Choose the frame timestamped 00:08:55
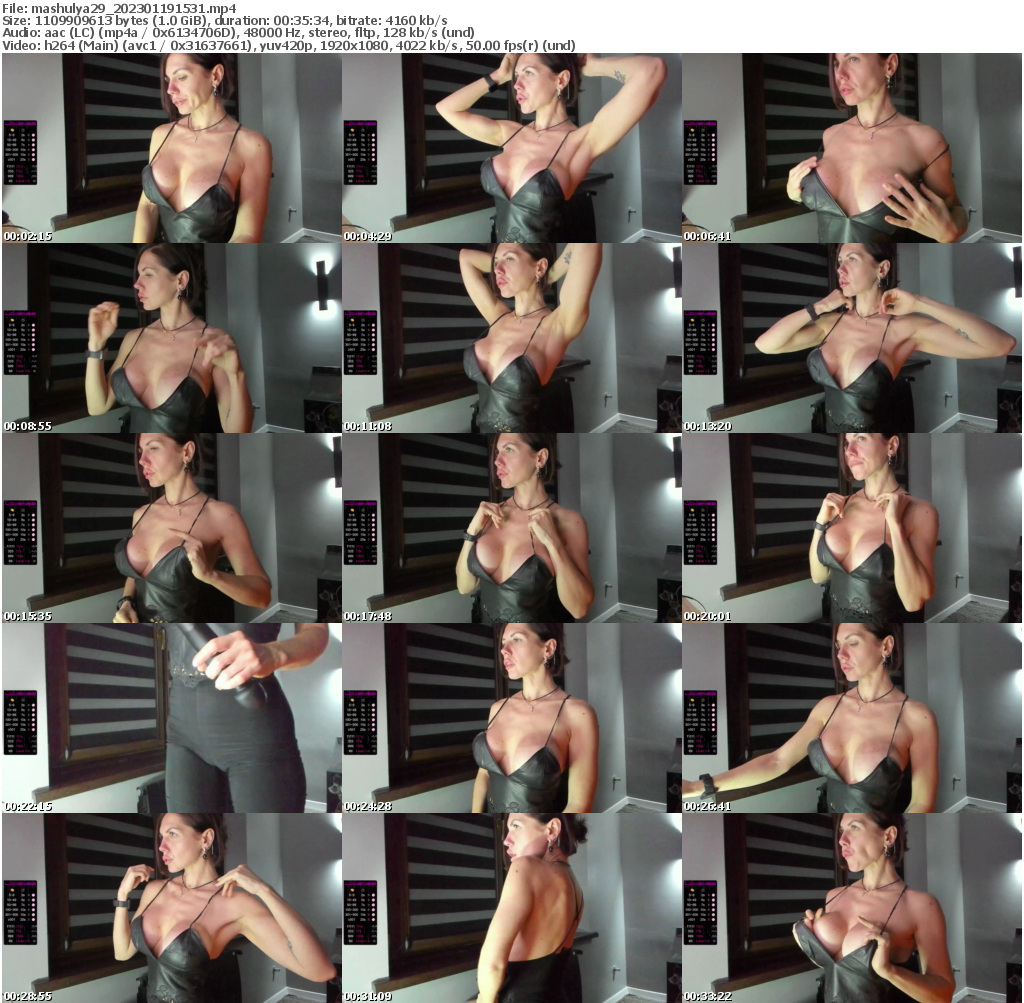Screen dimensions: 1024x1003 tap(171, 338)
